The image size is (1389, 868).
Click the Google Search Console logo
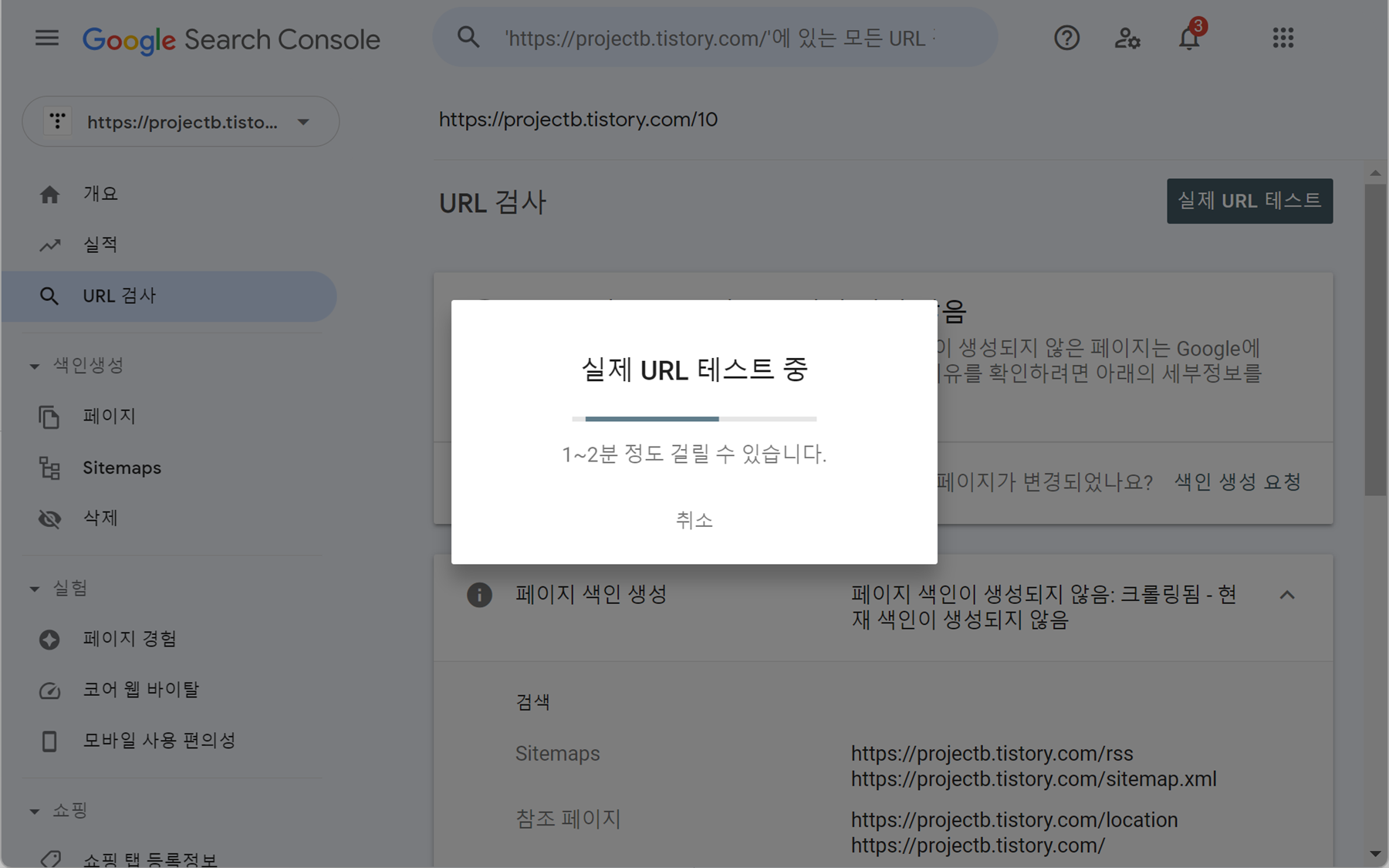pyautogui.click(x=231, y=39)
